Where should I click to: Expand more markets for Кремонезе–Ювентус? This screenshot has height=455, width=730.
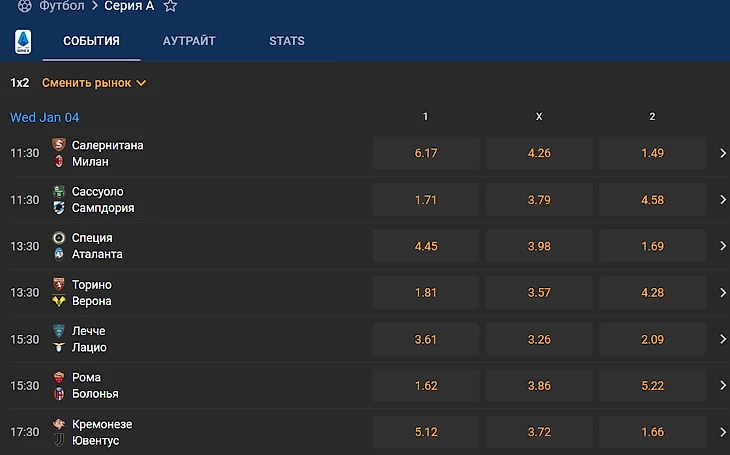click(x=723, y=432)
